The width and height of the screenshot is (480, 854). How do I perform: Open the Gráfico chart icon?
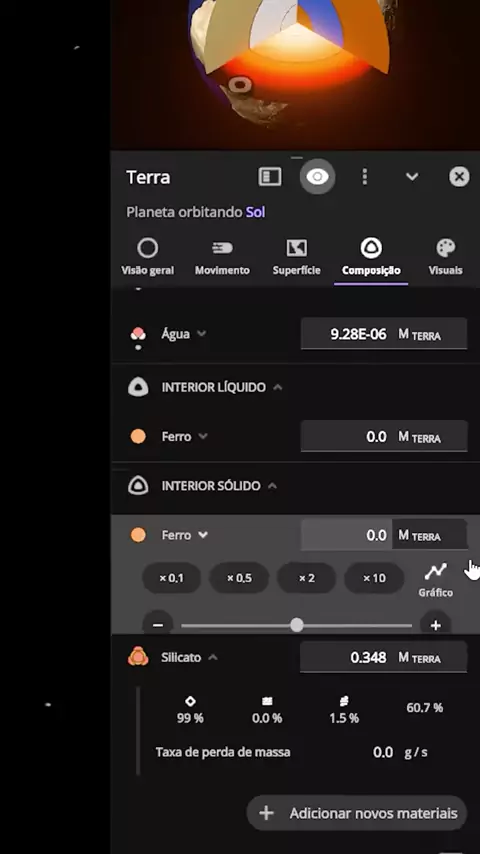pos(435,571)
